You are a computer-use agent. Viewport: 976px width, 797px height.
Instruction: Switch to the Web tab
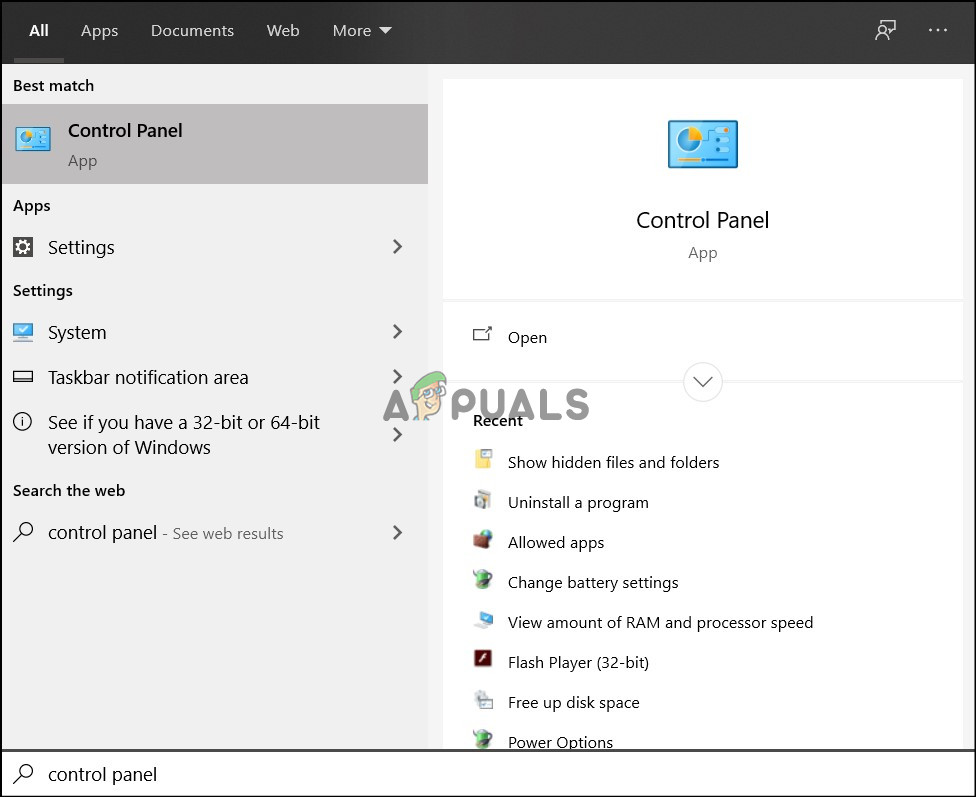coord(283,31)
